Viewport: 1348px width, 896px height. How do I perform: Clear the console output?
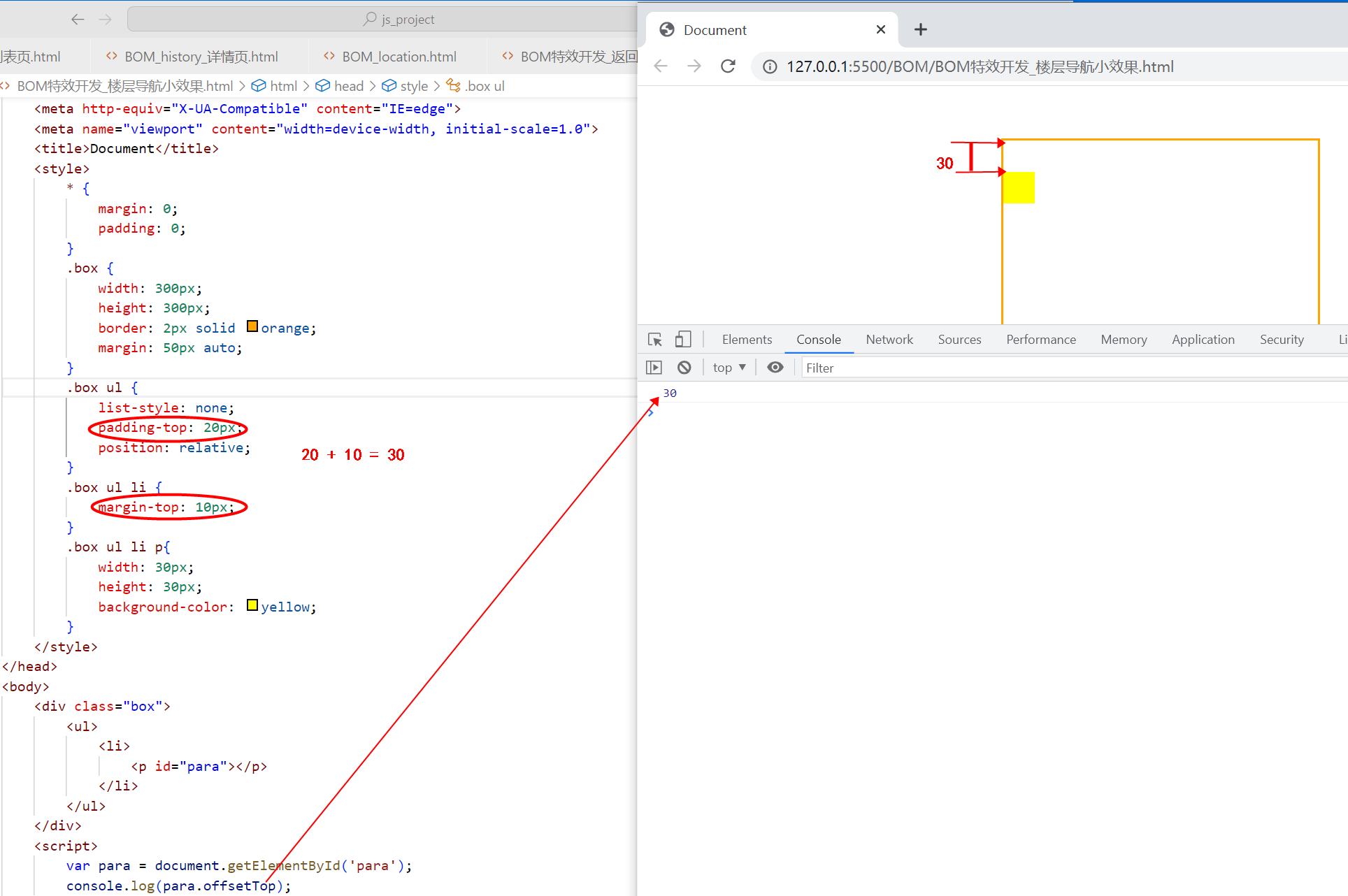click(684, 368)
